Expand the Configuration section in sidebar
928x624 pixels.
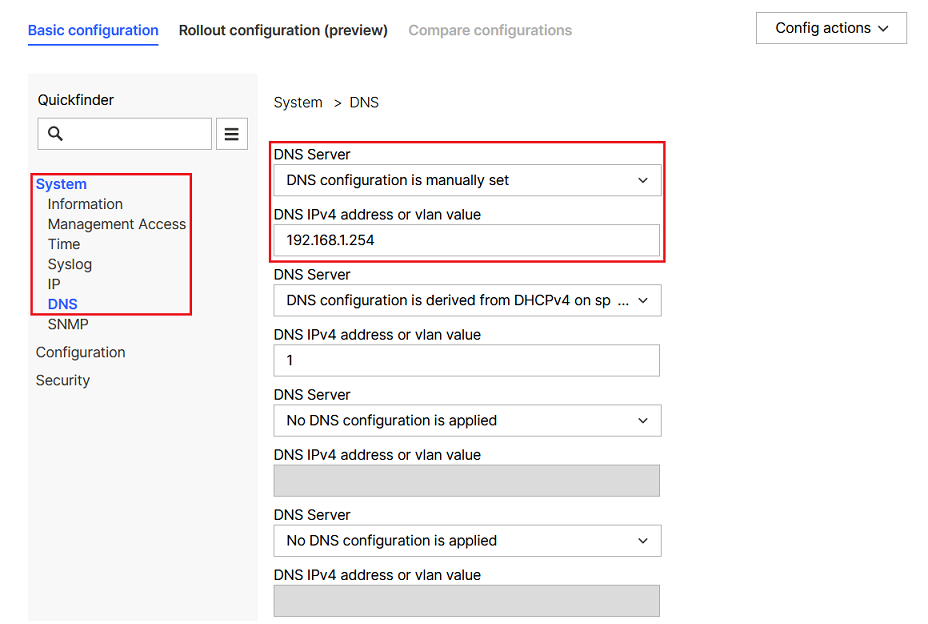pyautogui.click(x=81, y=352)
